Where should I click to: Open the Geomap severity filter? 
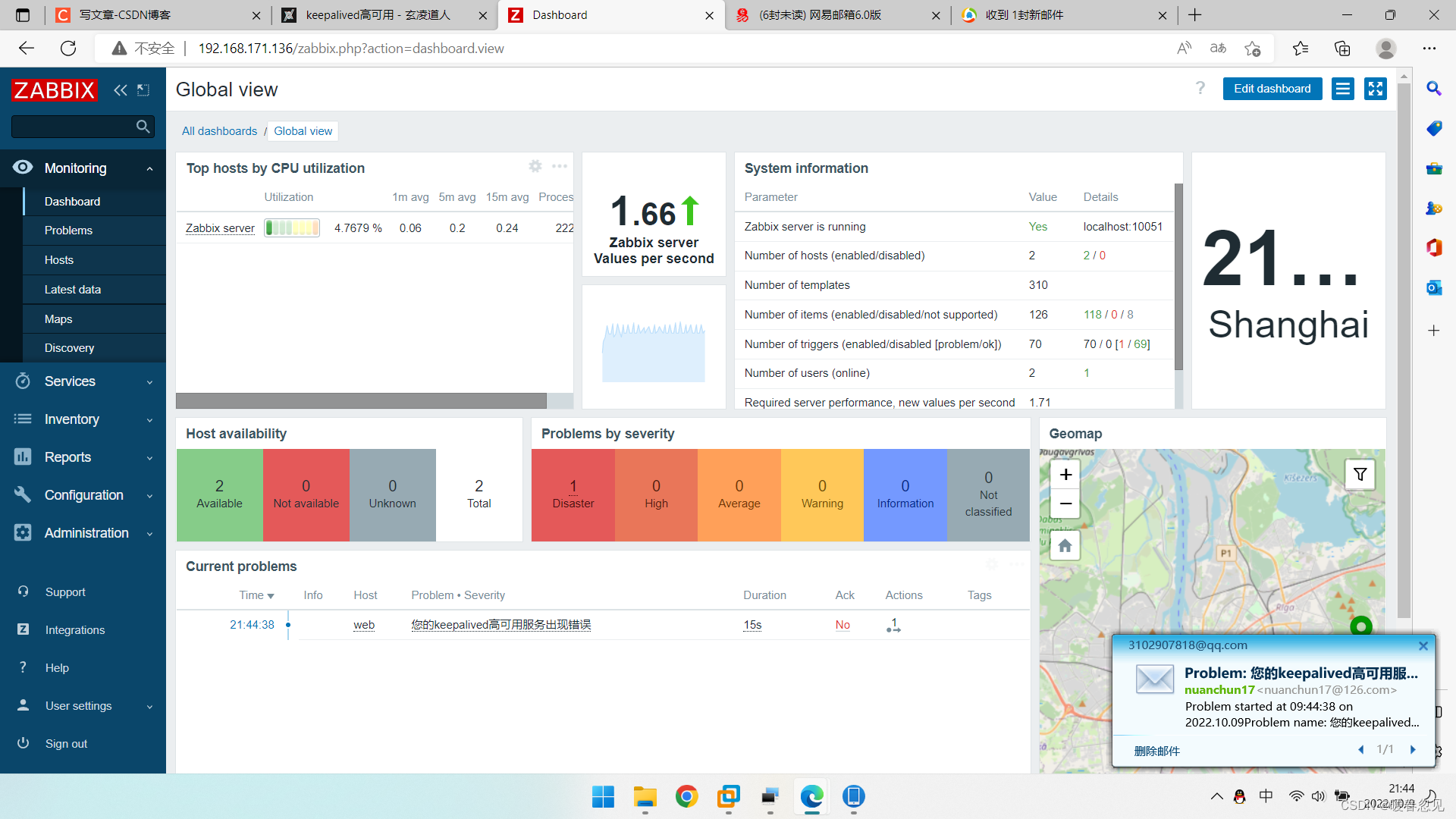click(1360, 475)
